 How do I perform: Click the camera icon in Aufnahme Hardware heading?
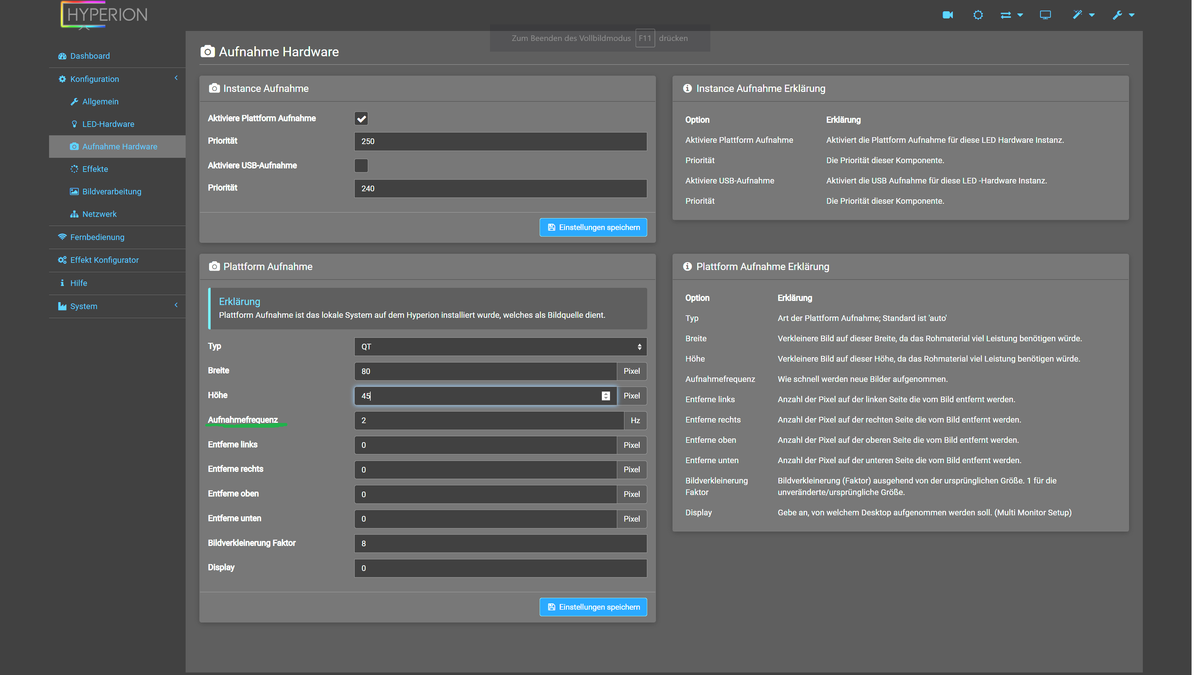207,51
